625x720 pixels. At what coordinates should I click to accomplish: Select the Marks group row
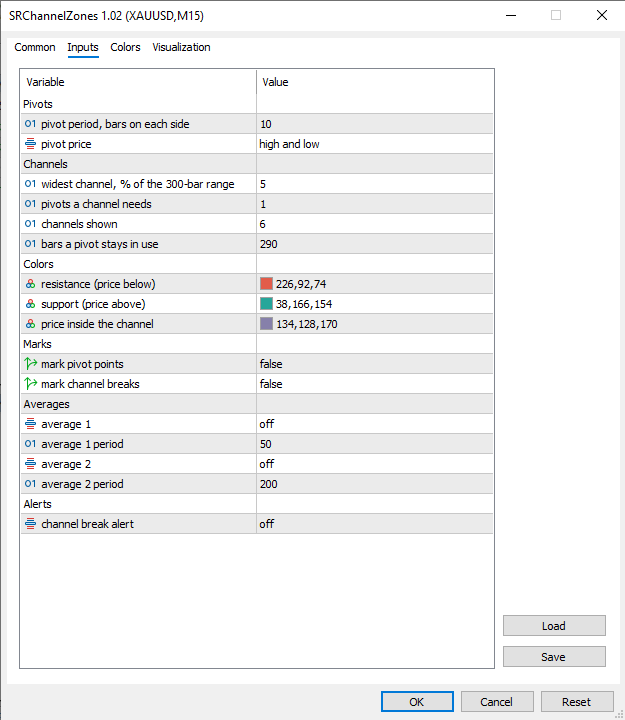(x=257, y=344)
